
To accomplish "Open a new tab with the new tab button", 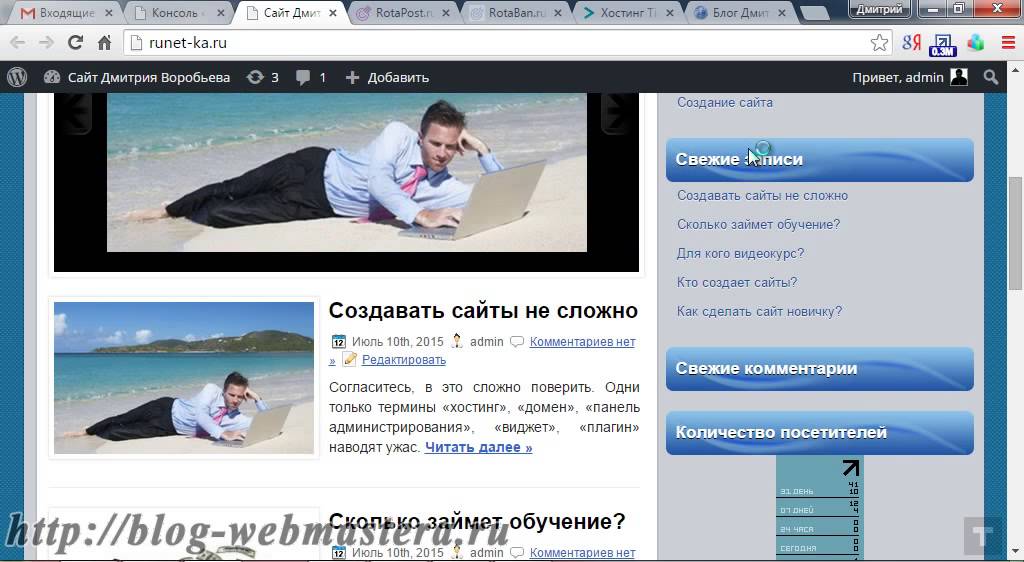I will (x=814, y=13).
